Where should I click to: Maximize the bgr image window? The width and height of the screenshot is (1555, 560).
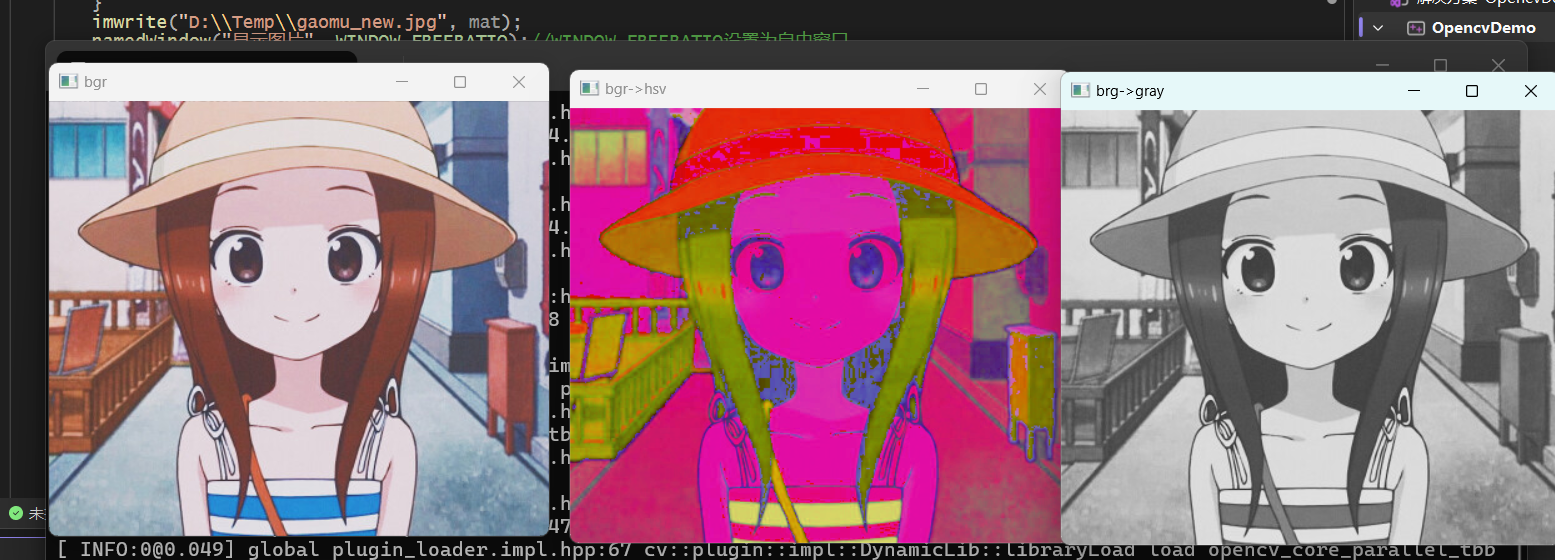coord(460,82)
